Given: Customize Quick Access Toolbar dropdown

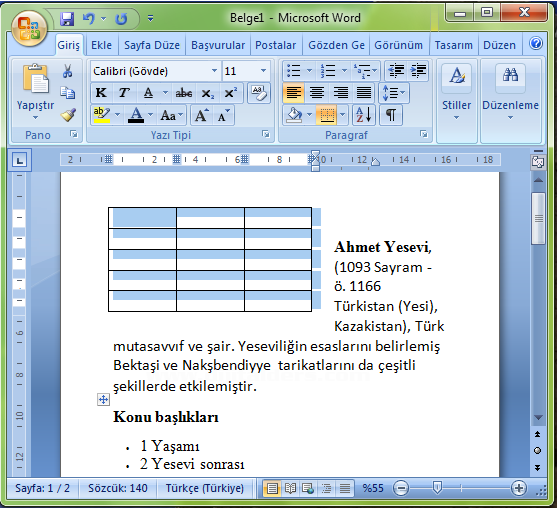Looking at the screenshot, I should (151, 18).
